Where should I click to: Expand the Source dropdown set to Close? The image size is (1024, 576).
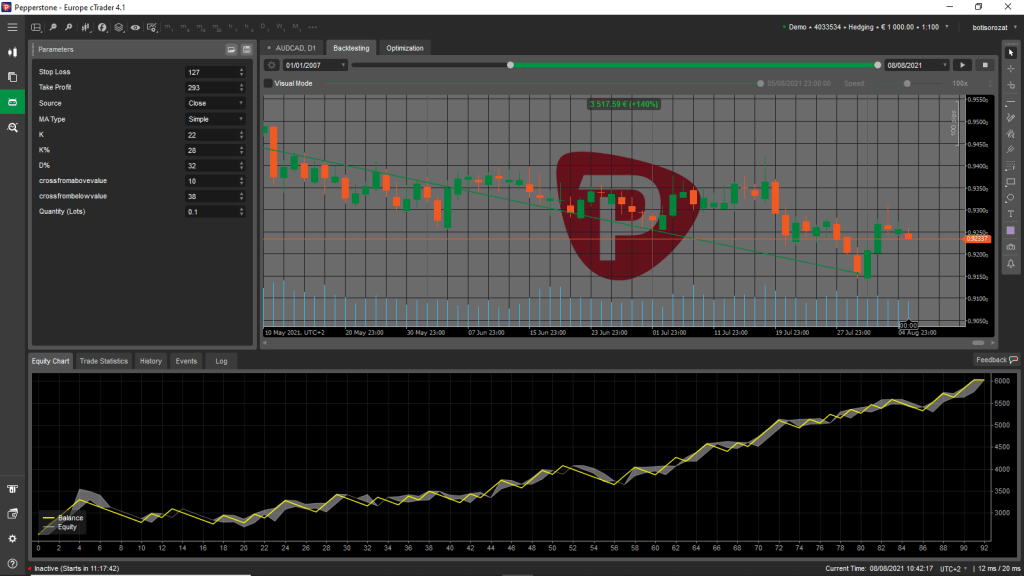coord(215,103)
